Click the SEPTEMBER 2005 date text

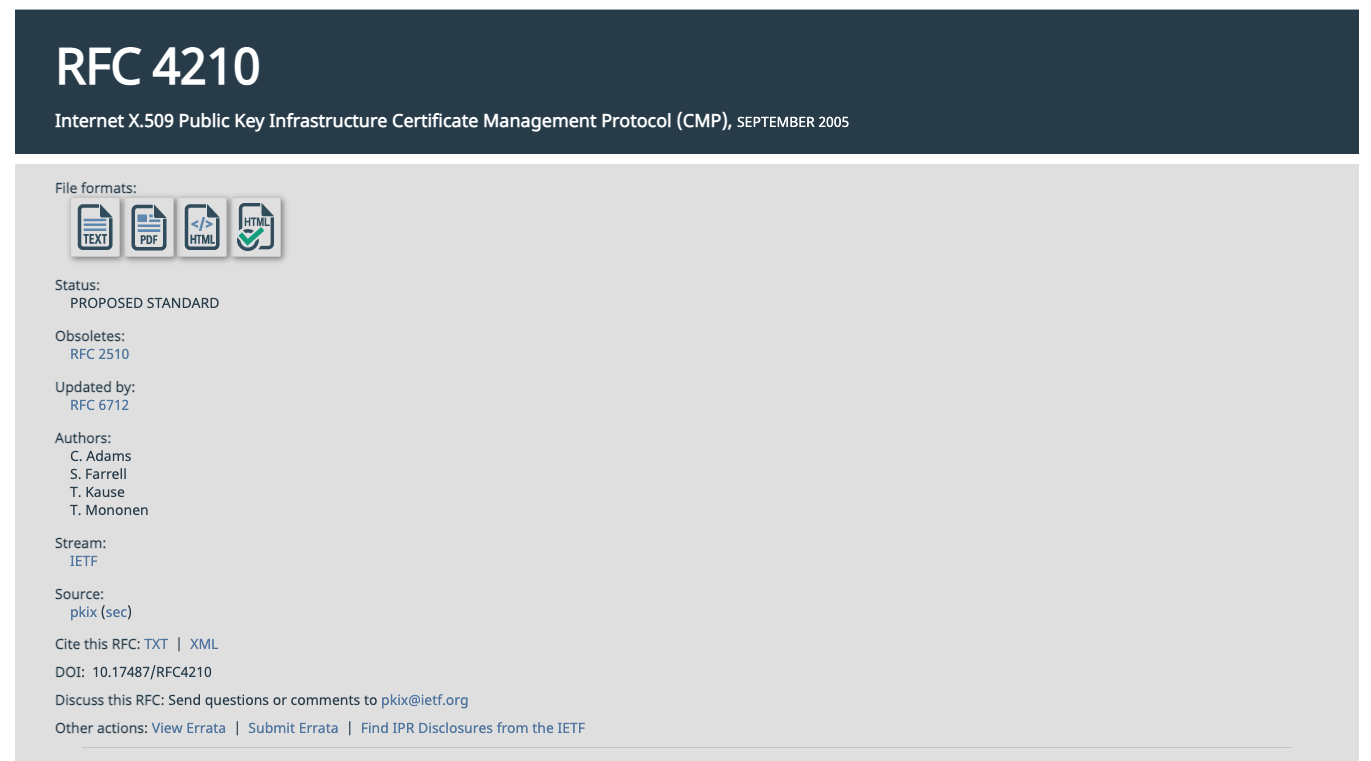793,122
